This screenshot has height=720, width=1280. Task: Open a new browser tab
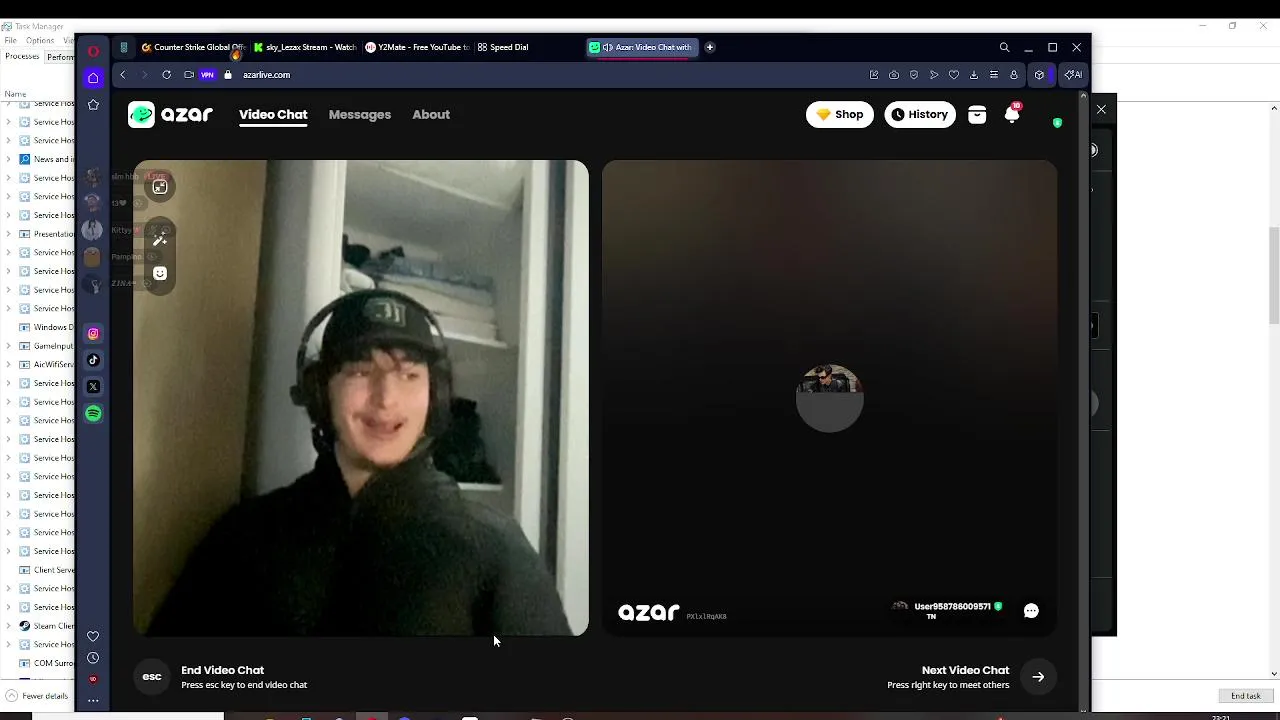710,47
